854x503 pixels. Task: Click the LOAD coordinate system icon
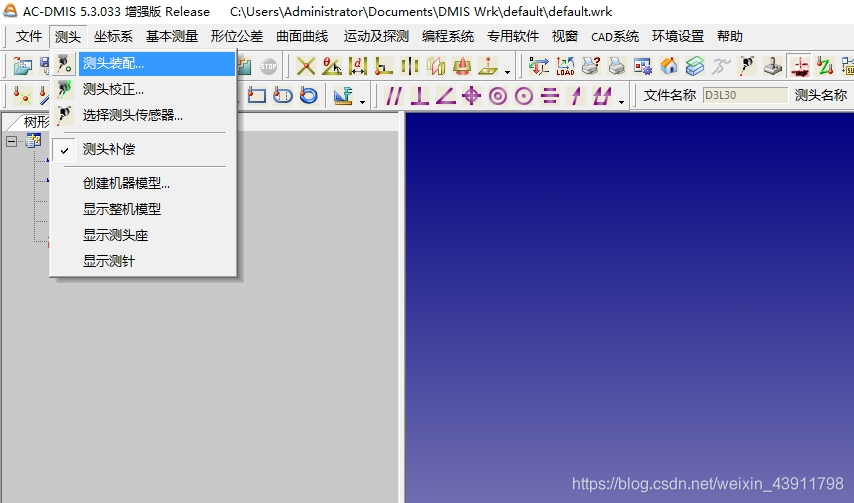coord(565,66)
